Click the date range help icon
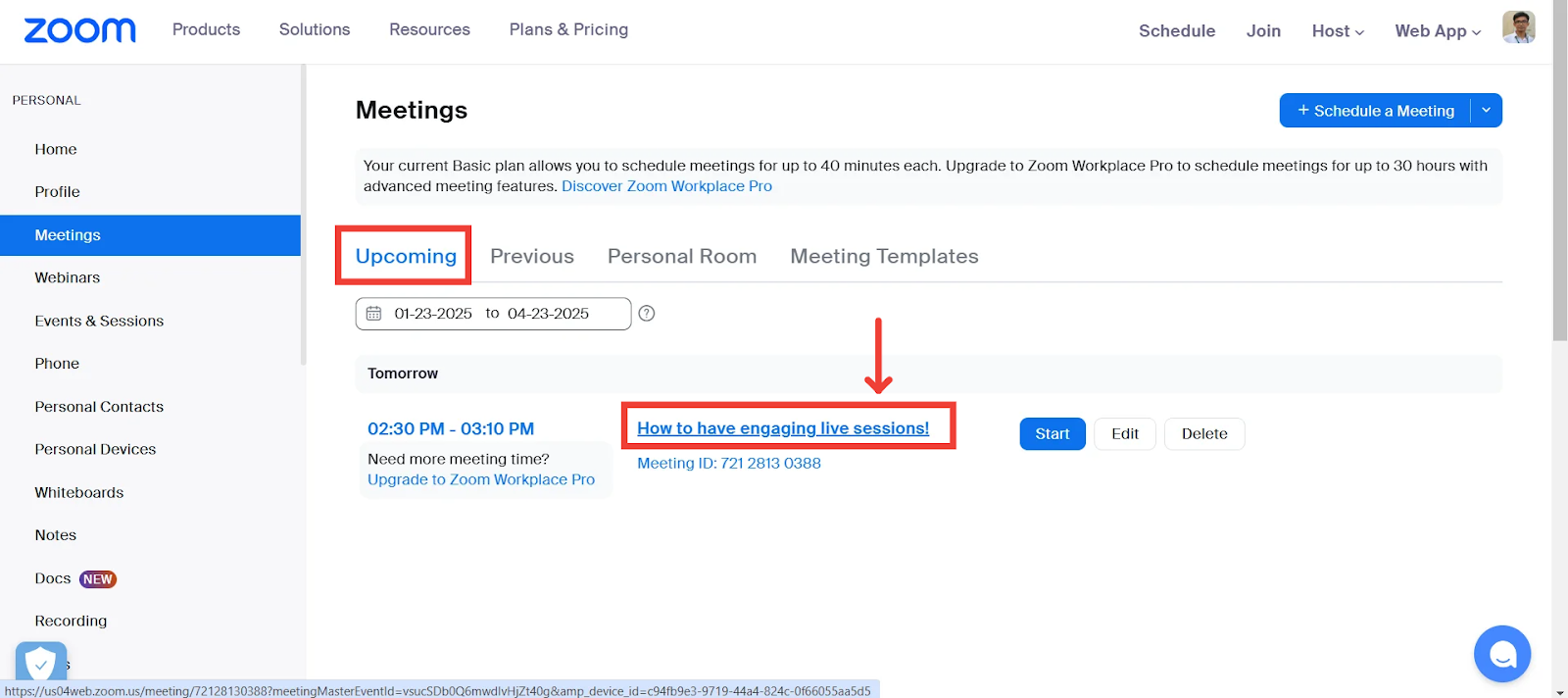 point(647,314)
